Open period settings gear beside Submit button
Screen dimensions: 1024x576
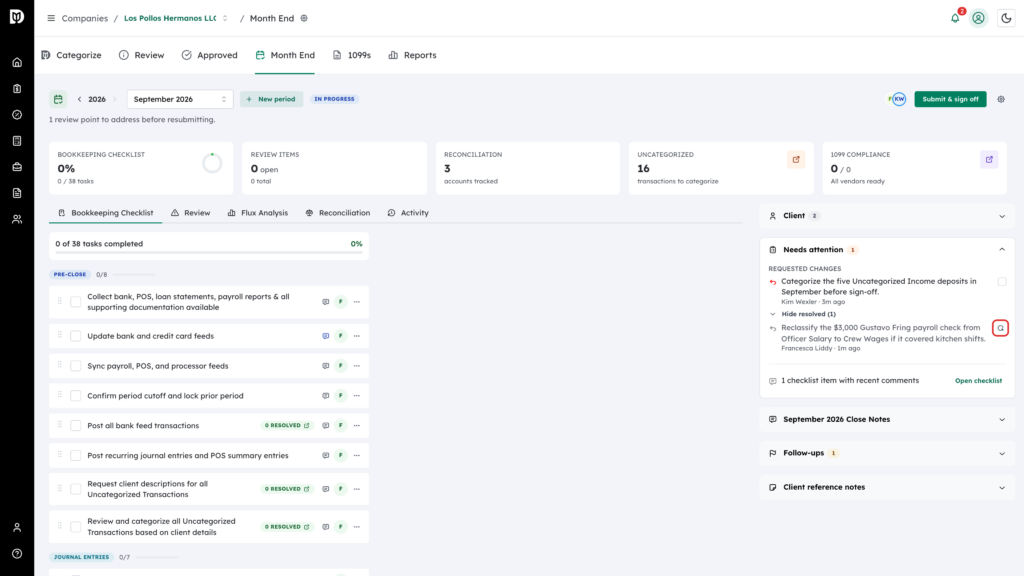click(1000, 99)
